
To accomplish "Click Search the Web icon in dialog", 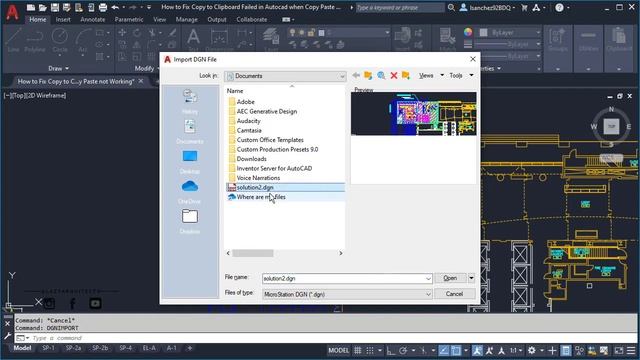I will tap(381, 76).
